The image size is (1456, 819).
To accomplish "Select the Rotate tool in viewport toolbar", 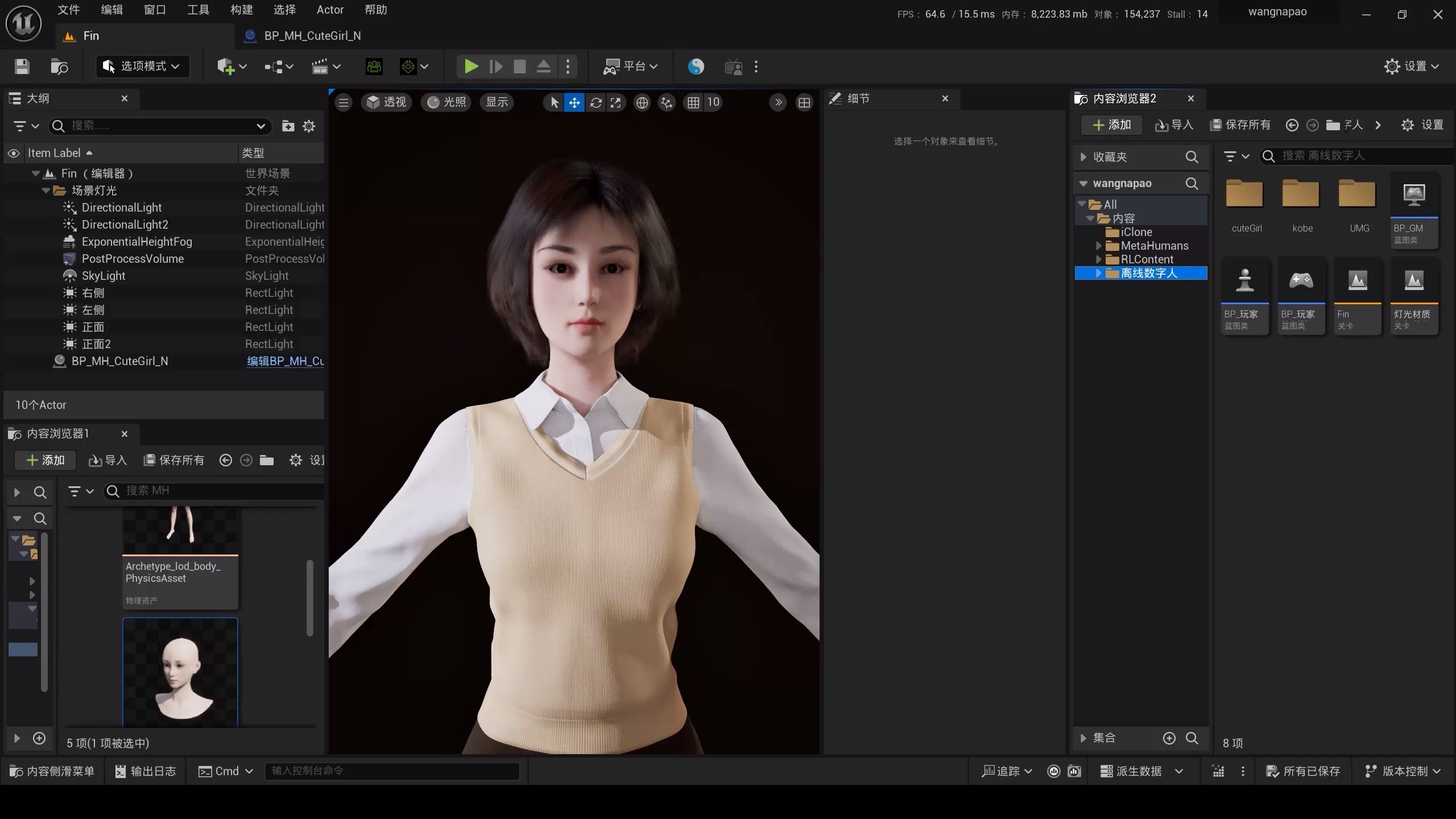I will click(596, 103).
